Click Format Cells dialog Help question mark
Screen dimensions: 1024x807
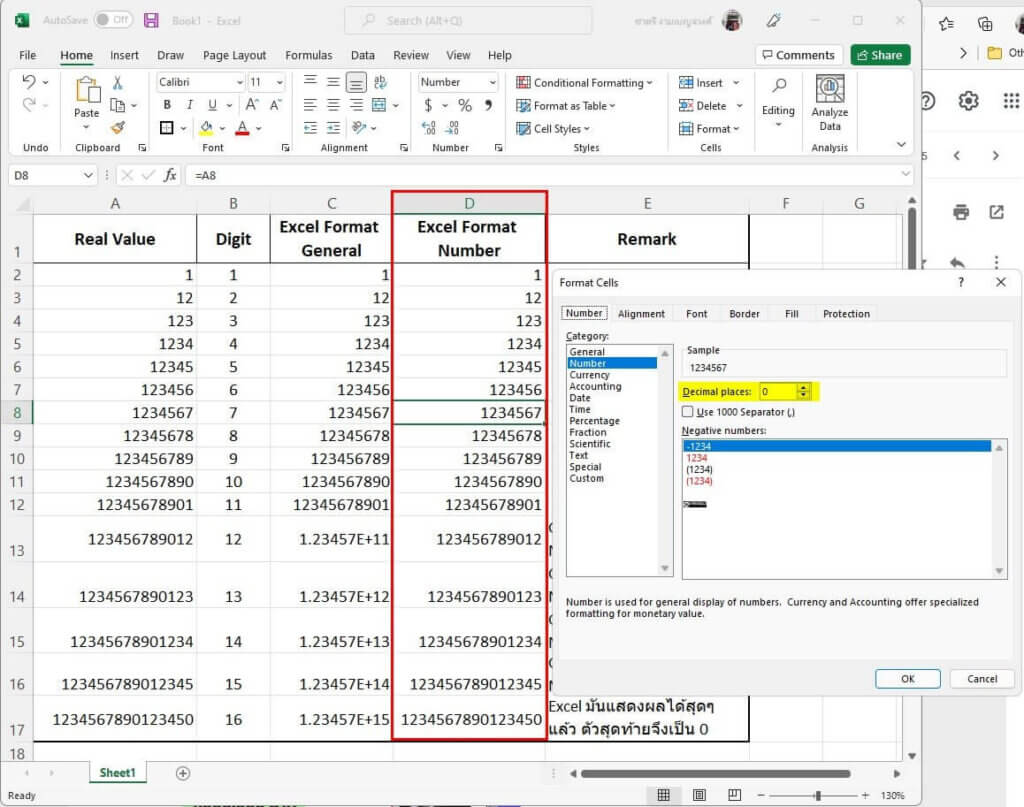point(961,282)
